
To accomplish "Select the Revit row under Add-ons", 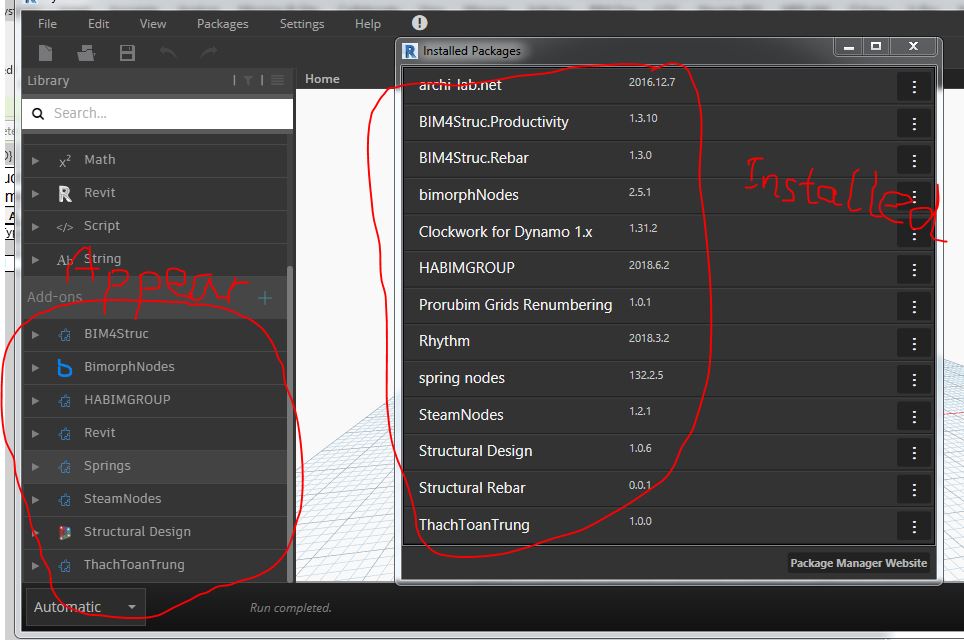I will tap(155, 433).
